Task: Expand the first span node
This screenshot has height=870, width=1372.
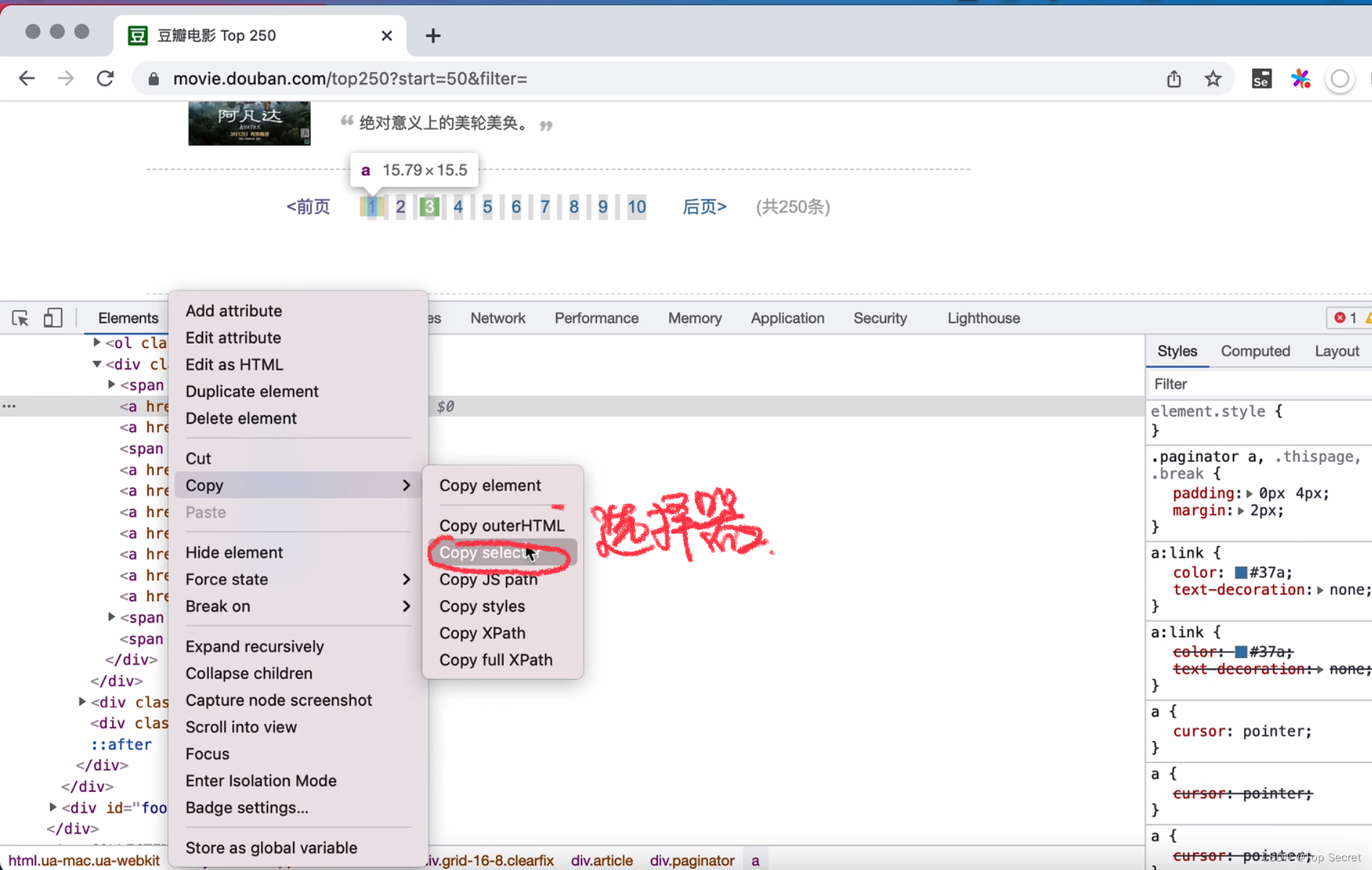Action: [111, 385]
